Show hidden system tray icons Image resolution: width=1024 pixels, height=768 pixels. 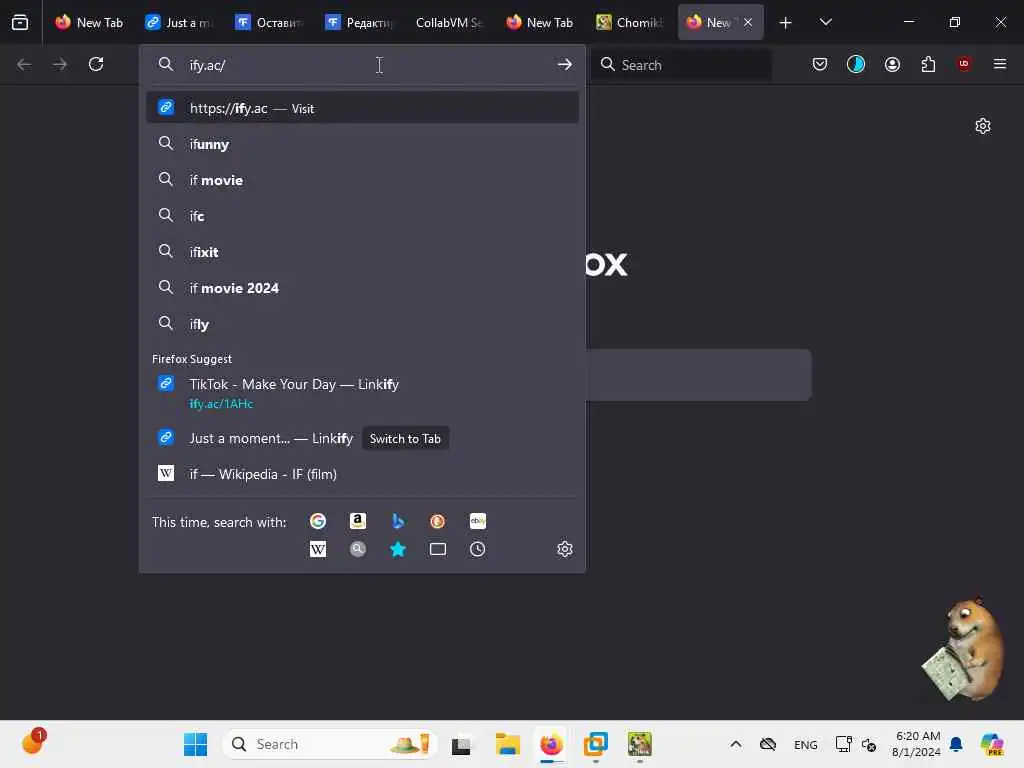(x=735, y=744)
